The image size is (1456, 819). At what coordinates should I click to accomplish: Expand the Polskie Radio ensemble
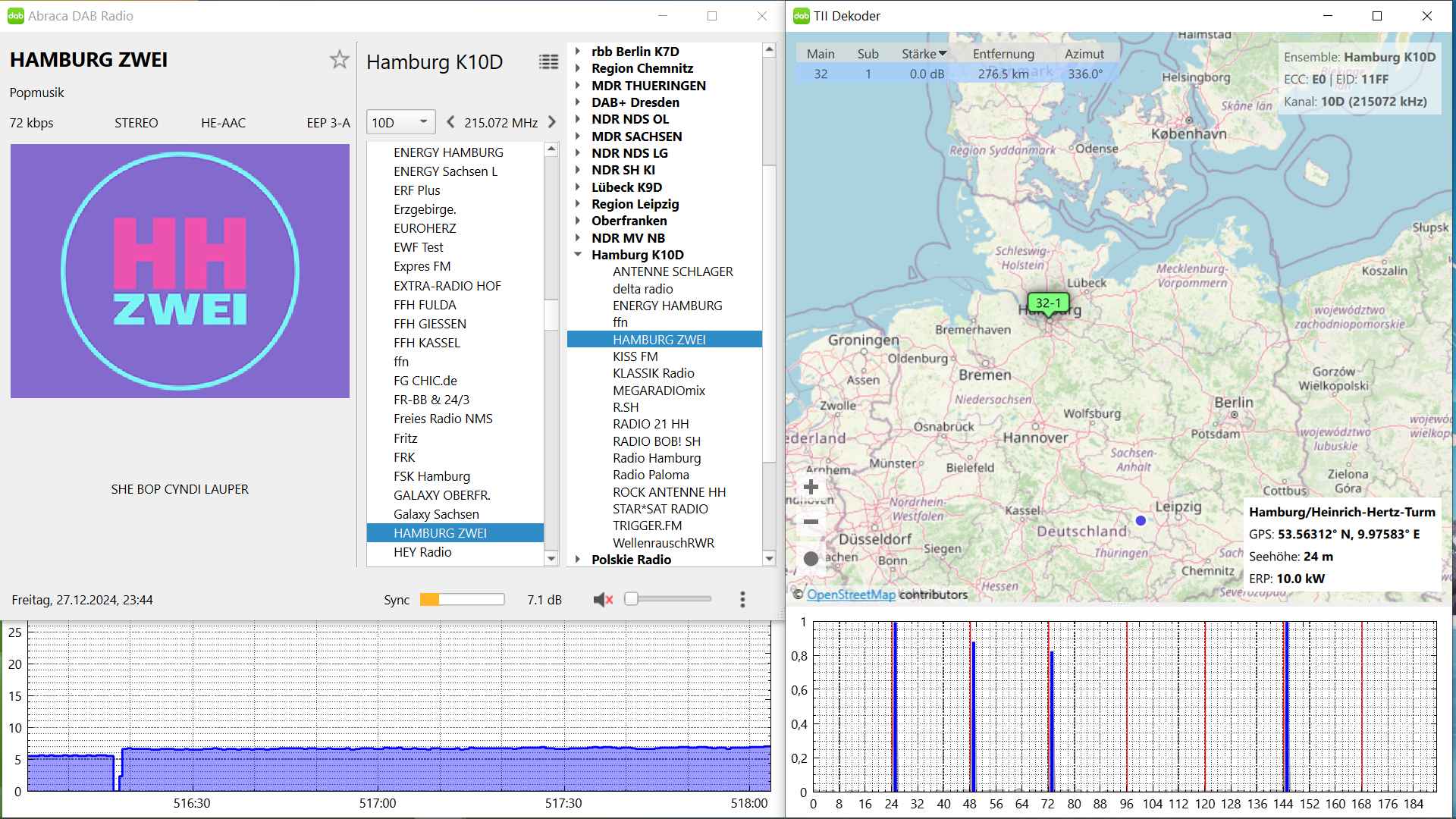(578, 560)
